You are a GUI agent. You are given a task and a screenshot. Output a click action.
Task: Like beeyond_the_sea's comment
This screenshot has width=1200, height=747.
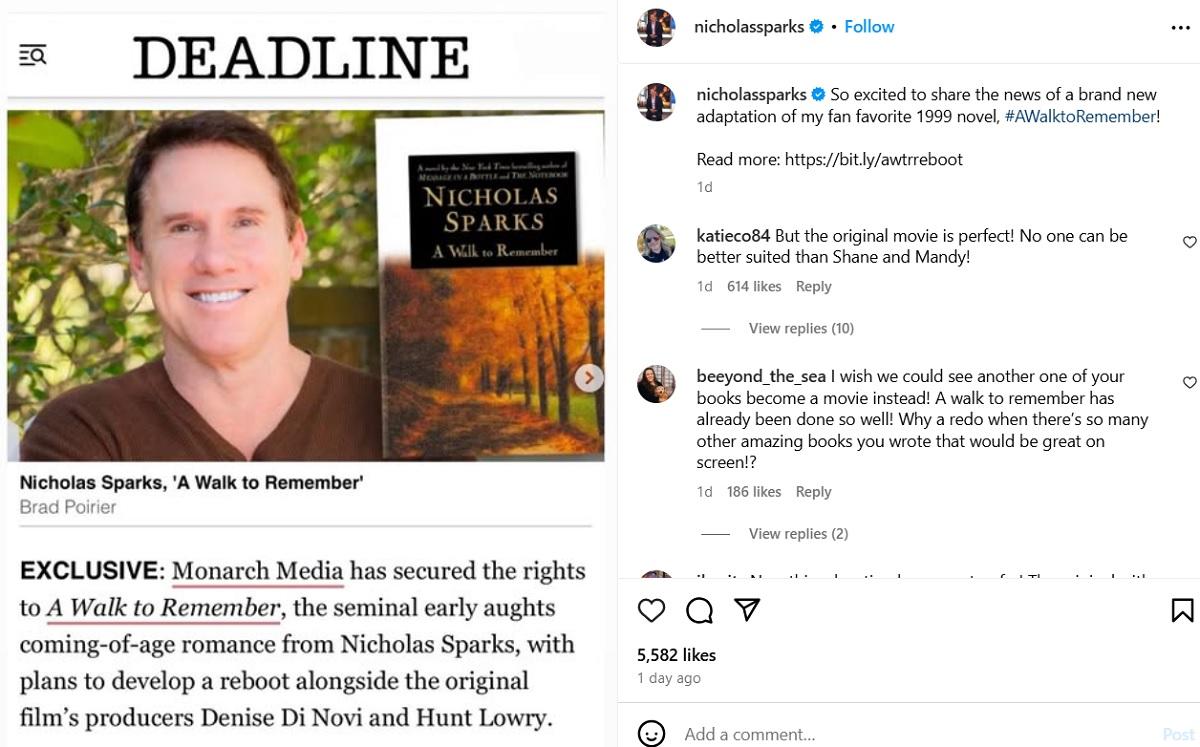click(1189, 382)
